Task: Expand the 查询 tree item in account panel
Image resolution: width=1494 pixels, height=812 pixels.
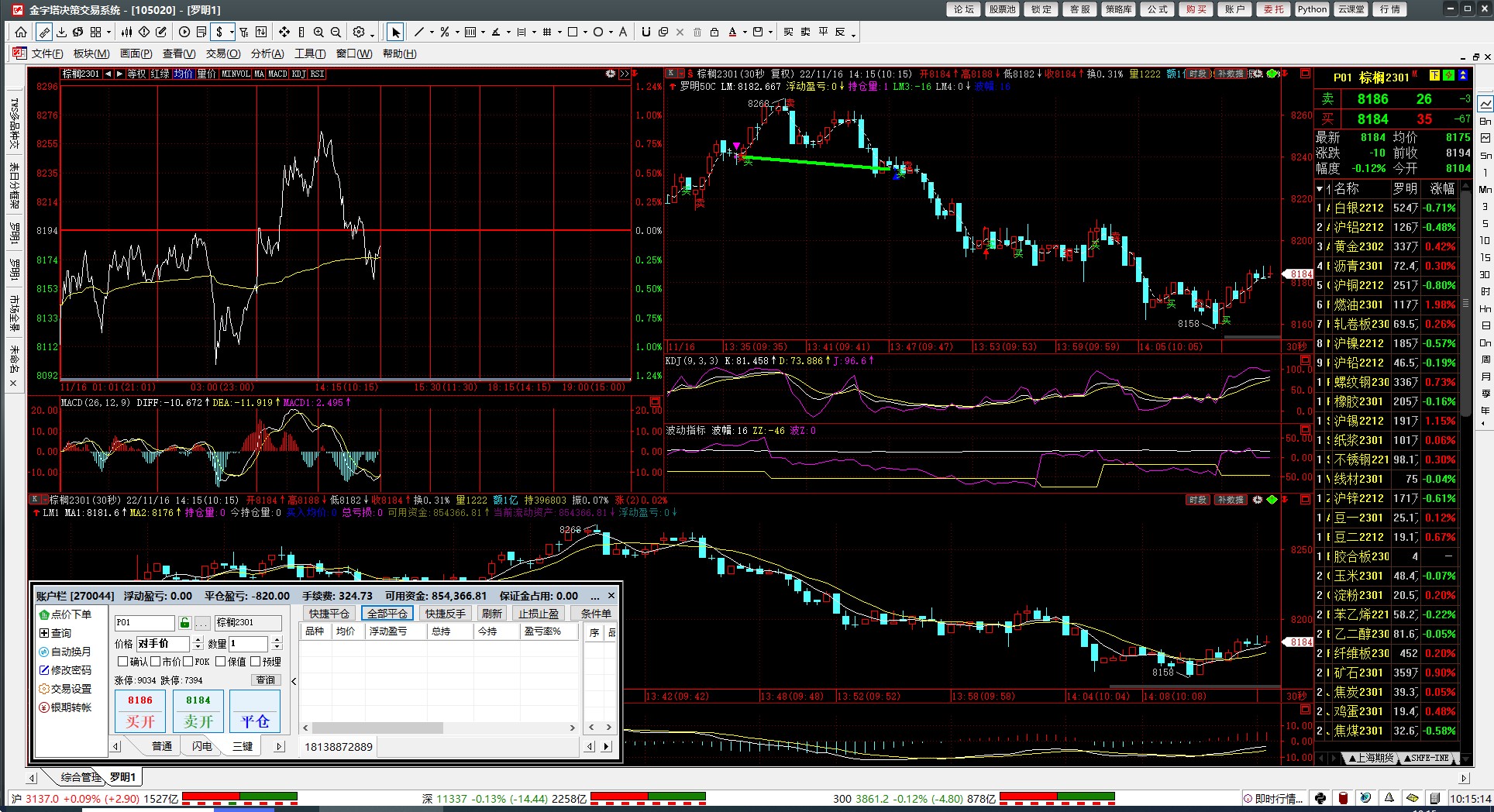Action: pos(44,633)
